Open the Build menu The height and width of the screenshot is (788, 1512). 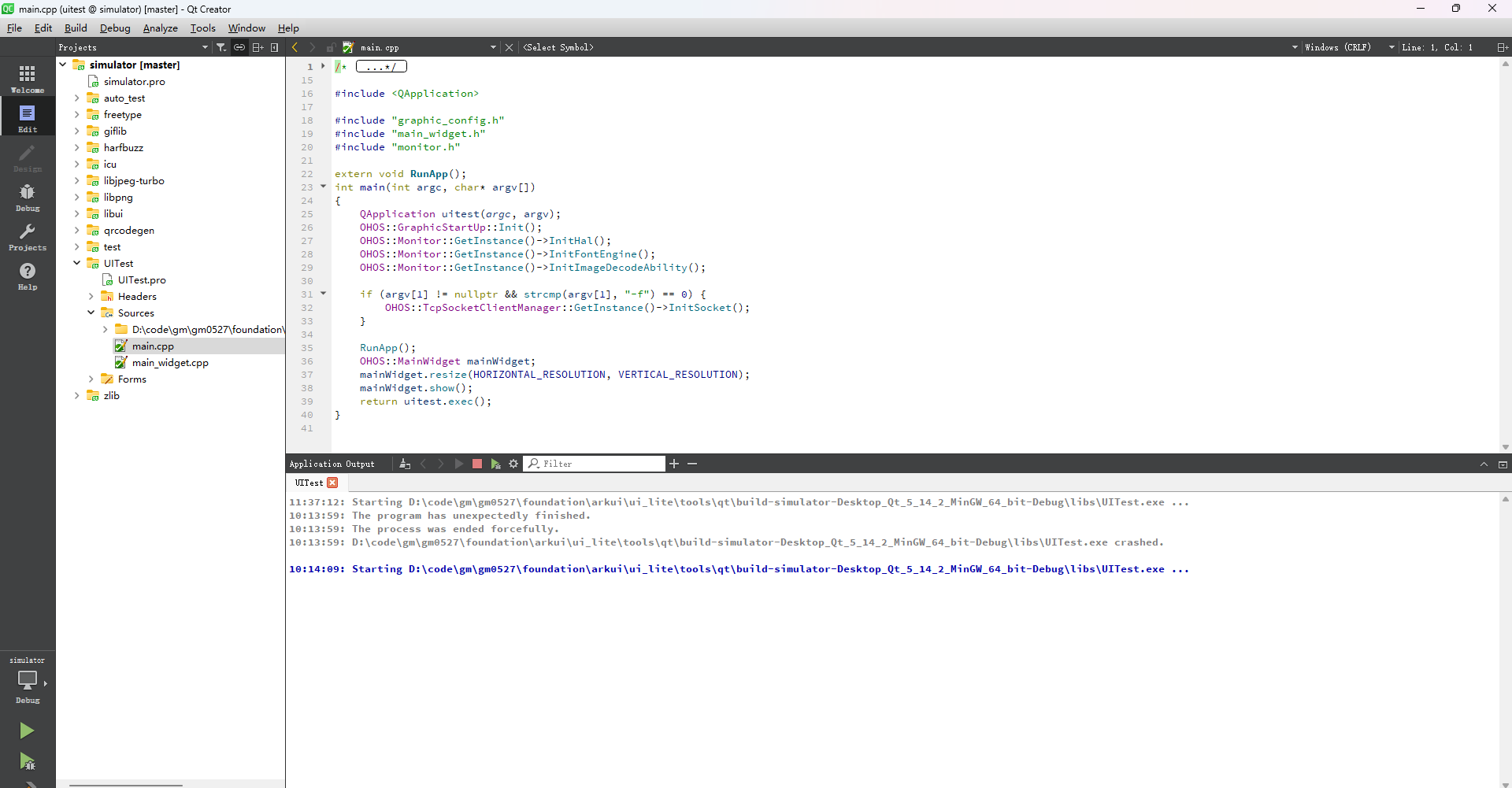click(x=76, y=28)
